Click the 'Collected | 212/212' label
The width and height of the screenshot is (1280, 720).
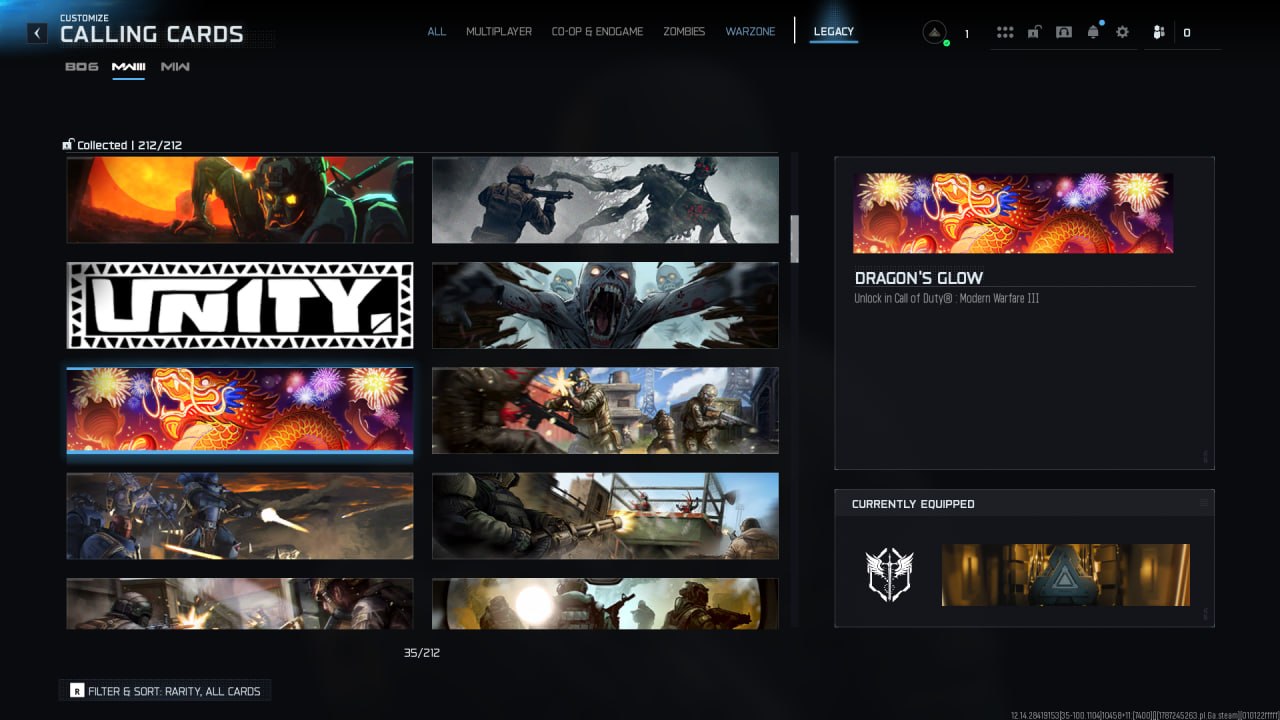click(130, 145)
